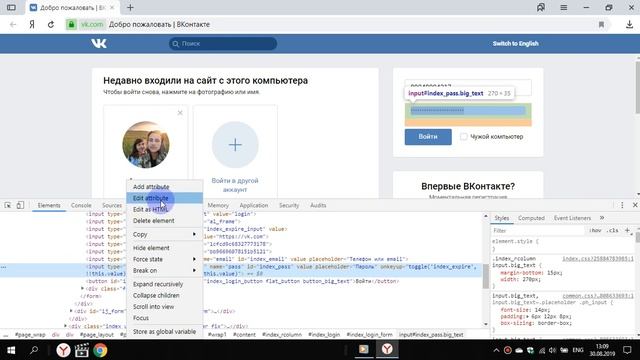Click the plus circle to add account
The height and width of the screenshot is (360, 640).
point(235,144)
